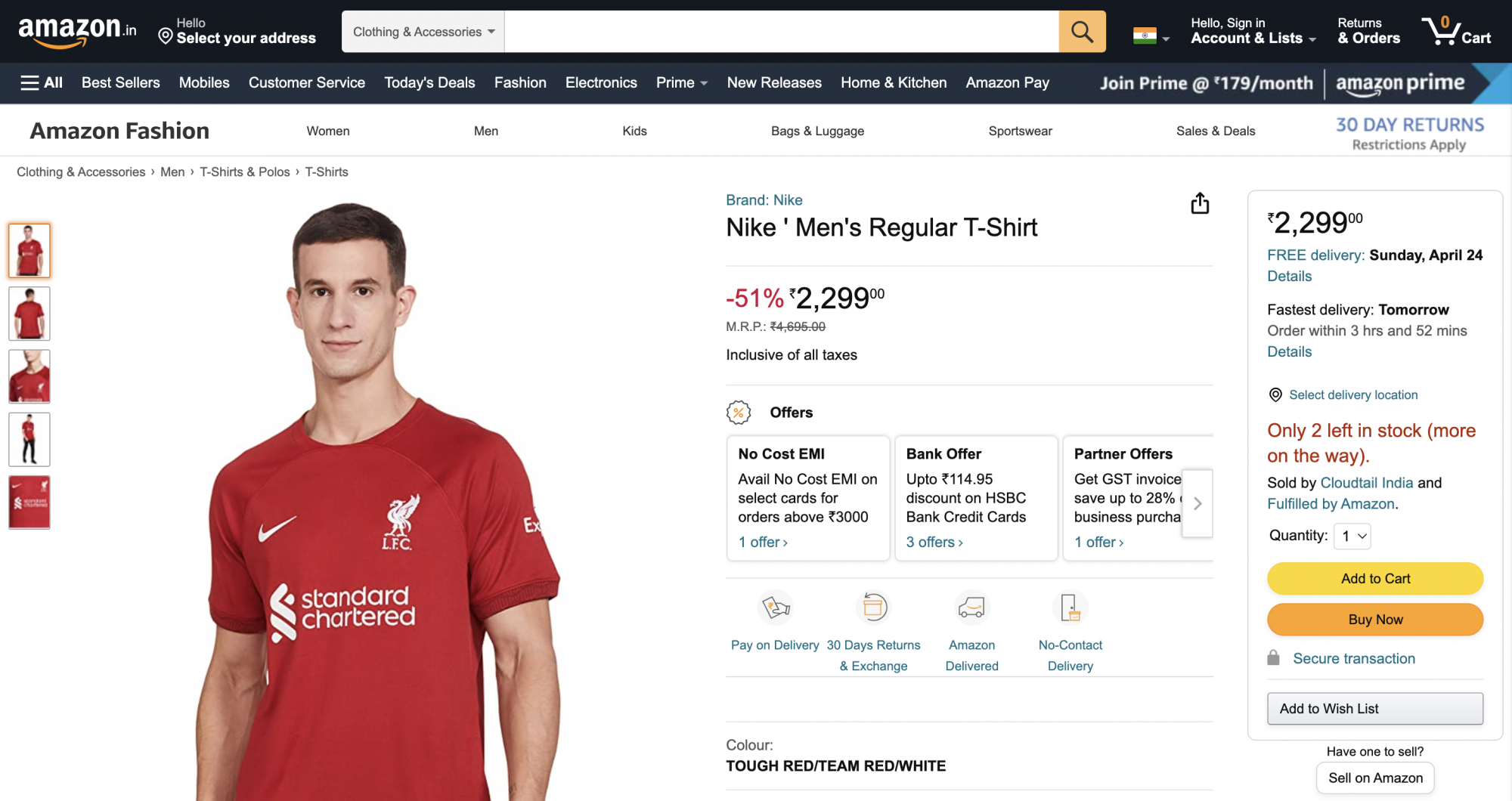Click the share icon beside product title
Image resolution: width=1512 pixels, height=801 pixels.
point(1200,203)
